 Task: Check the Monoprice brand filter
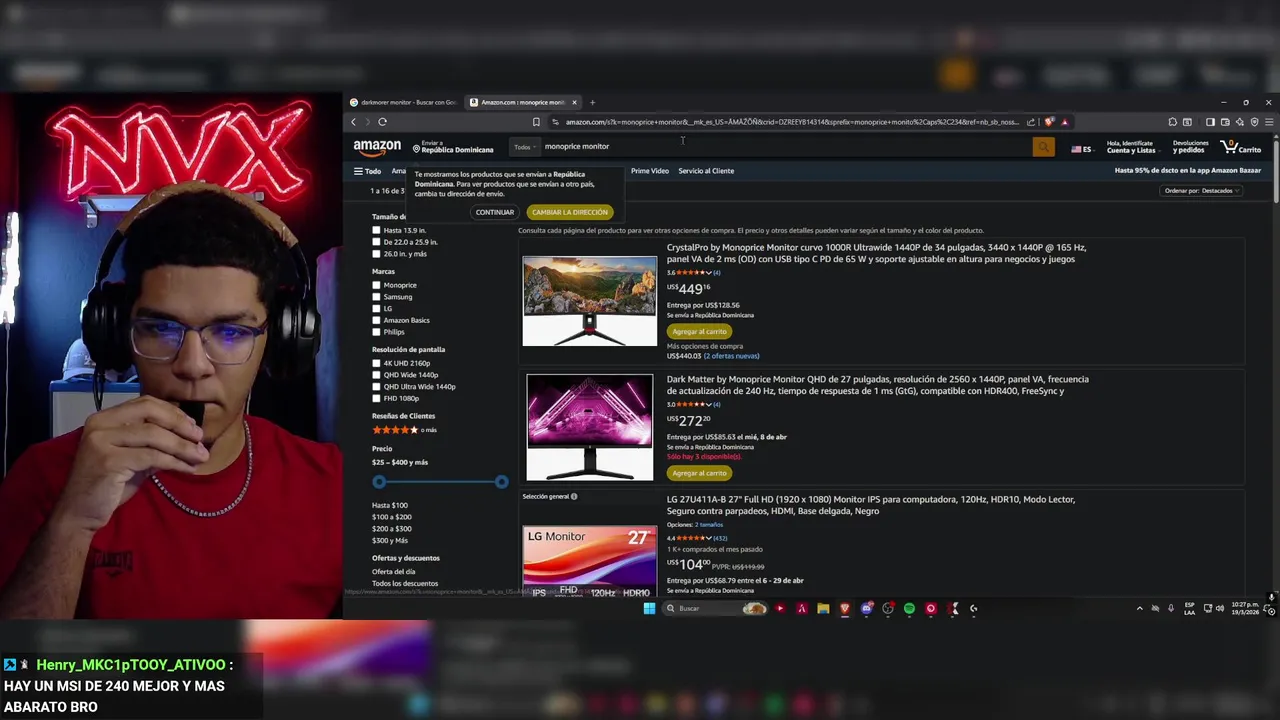click(x=376, y=285)
